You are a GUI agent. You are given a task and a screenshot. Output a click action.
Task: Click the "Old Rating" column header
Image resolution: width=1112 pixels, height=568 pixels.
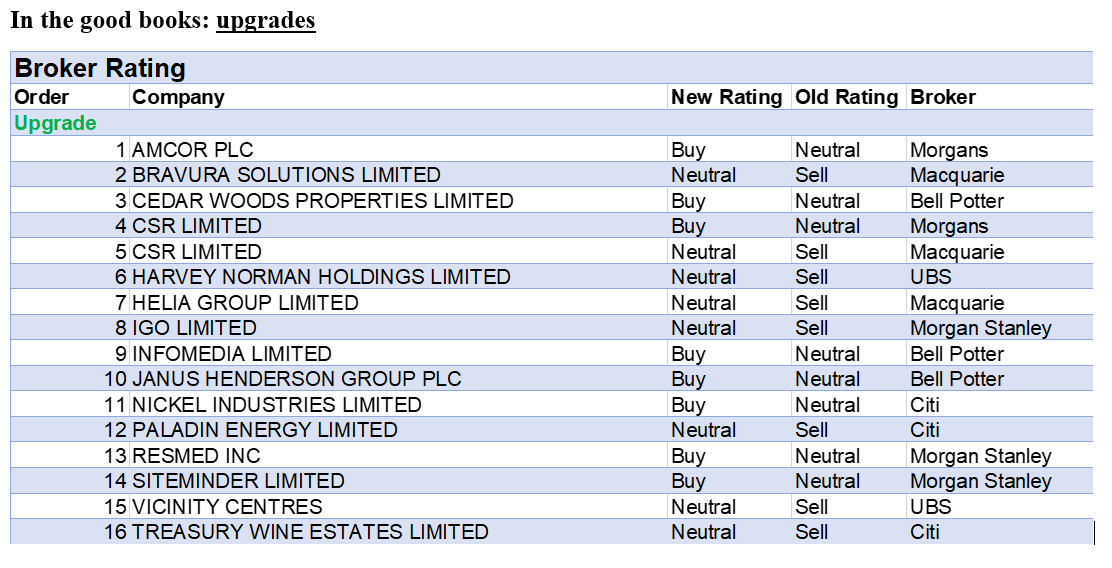[846, 97]
